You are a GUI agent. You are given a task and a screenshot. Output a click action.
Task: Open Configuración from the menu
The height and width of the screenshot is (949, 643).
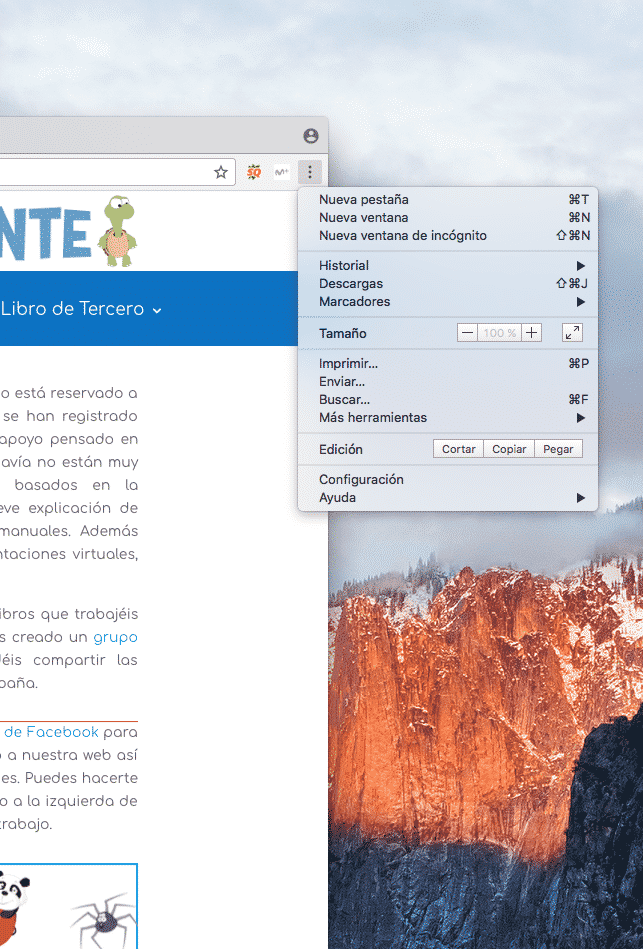[361, 479]
